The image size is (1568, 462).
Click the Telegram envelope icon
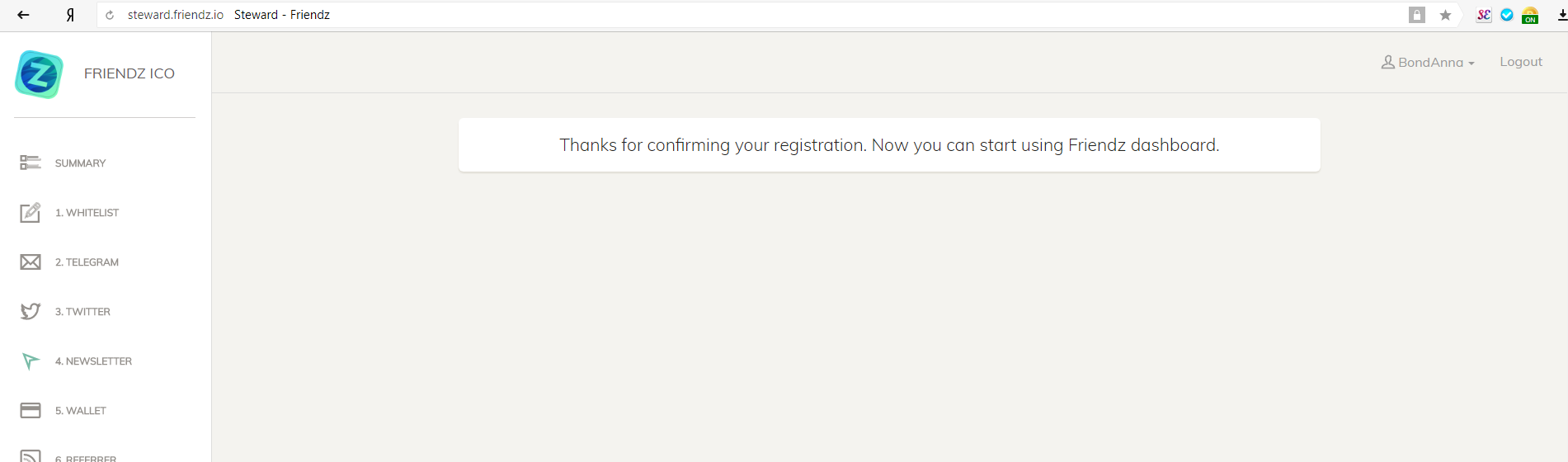pyautogui.click(x=31, y=262)
